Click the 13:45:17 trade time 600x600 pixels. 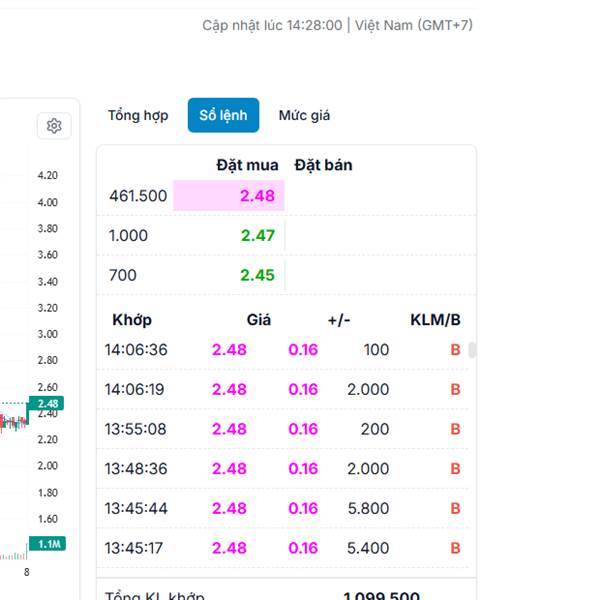136,548
